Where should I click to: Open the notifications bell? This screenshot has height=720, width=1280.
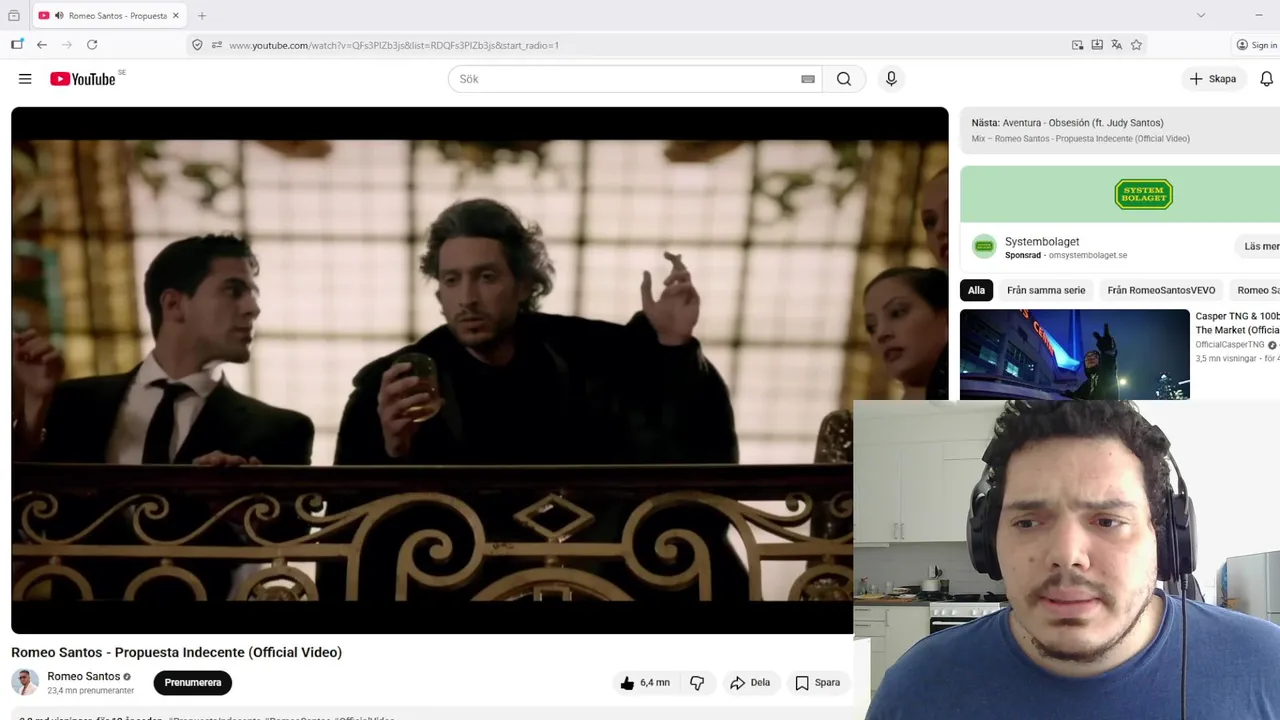(1266, 79)
